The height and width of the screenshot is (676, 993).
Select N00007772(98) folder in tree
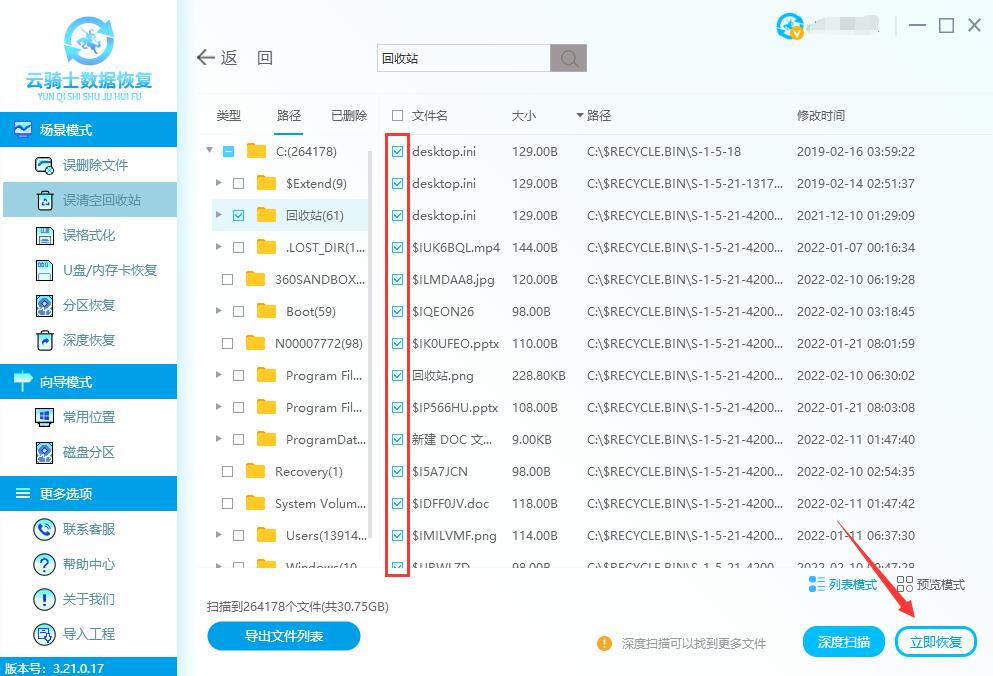coord(319,343)
